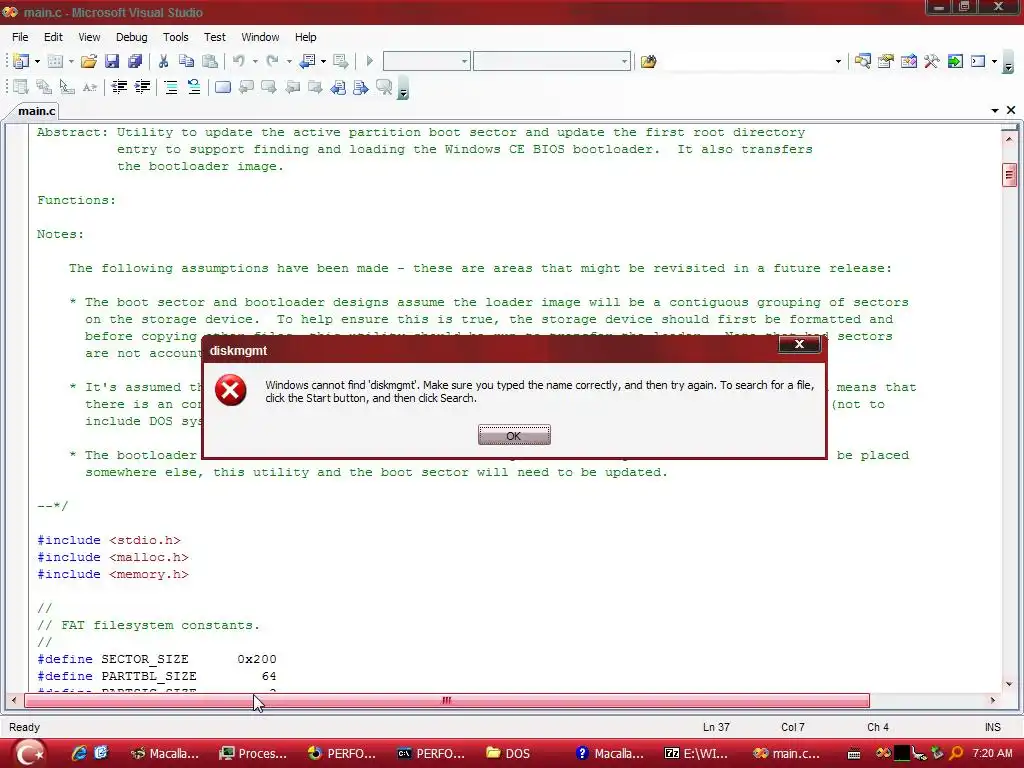This screenshot has width=1024, height=768.
Task: Click the editor scroll-down arrow
Action: point(1009,684)
